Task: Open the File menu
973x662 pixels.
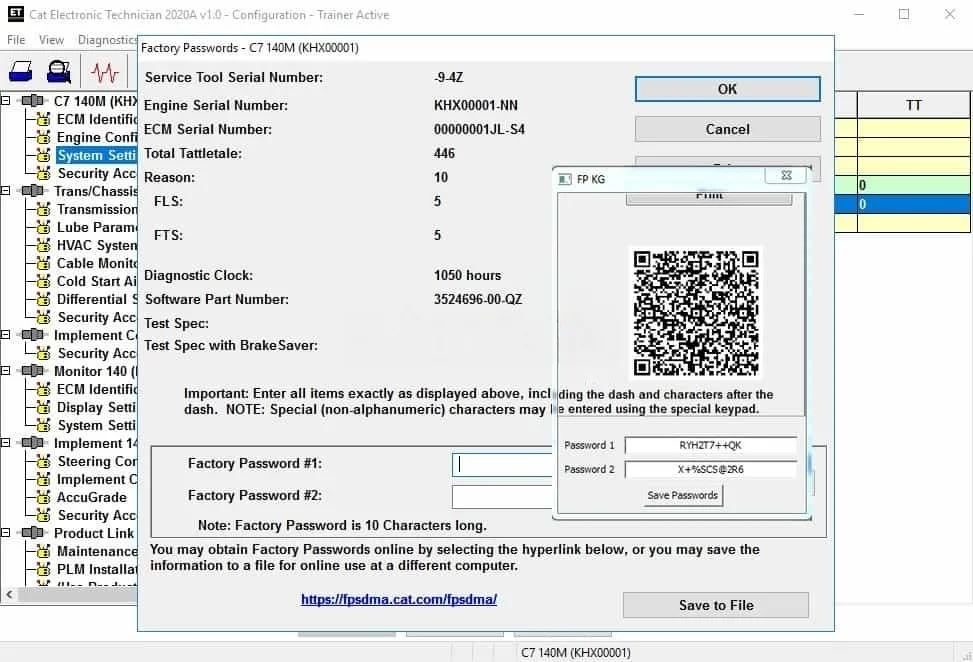Action: coord(16,40)
